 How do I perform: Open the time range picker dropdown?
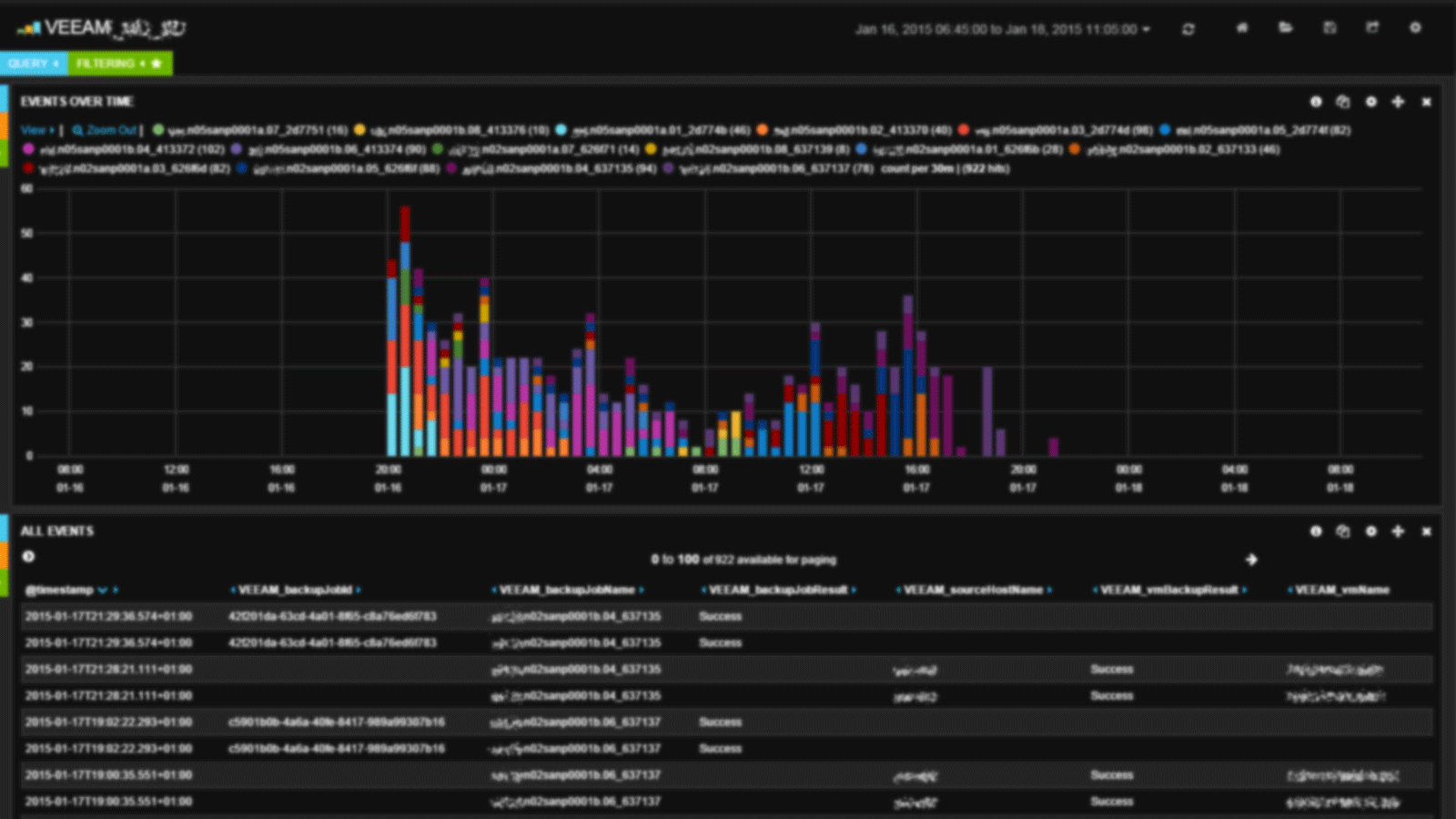point(1002,29)
